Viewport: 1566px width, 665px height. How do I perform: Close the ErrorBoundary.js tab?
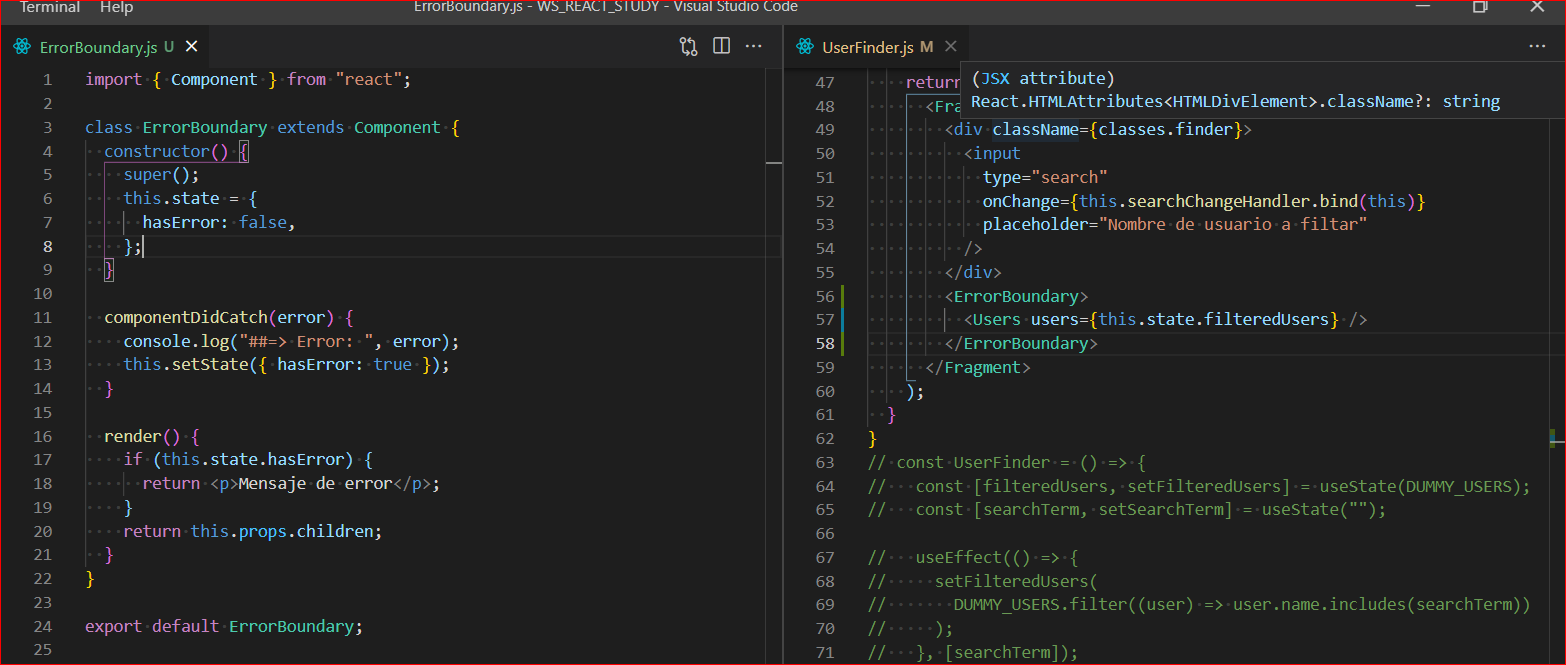click(192, 46)
